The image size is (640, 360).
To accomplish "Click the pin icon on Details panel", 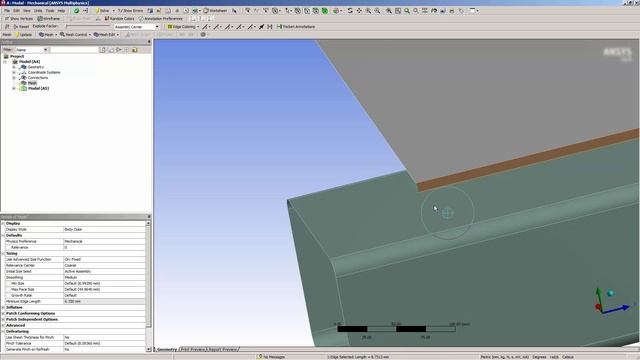I will click(x=149, y=217).
